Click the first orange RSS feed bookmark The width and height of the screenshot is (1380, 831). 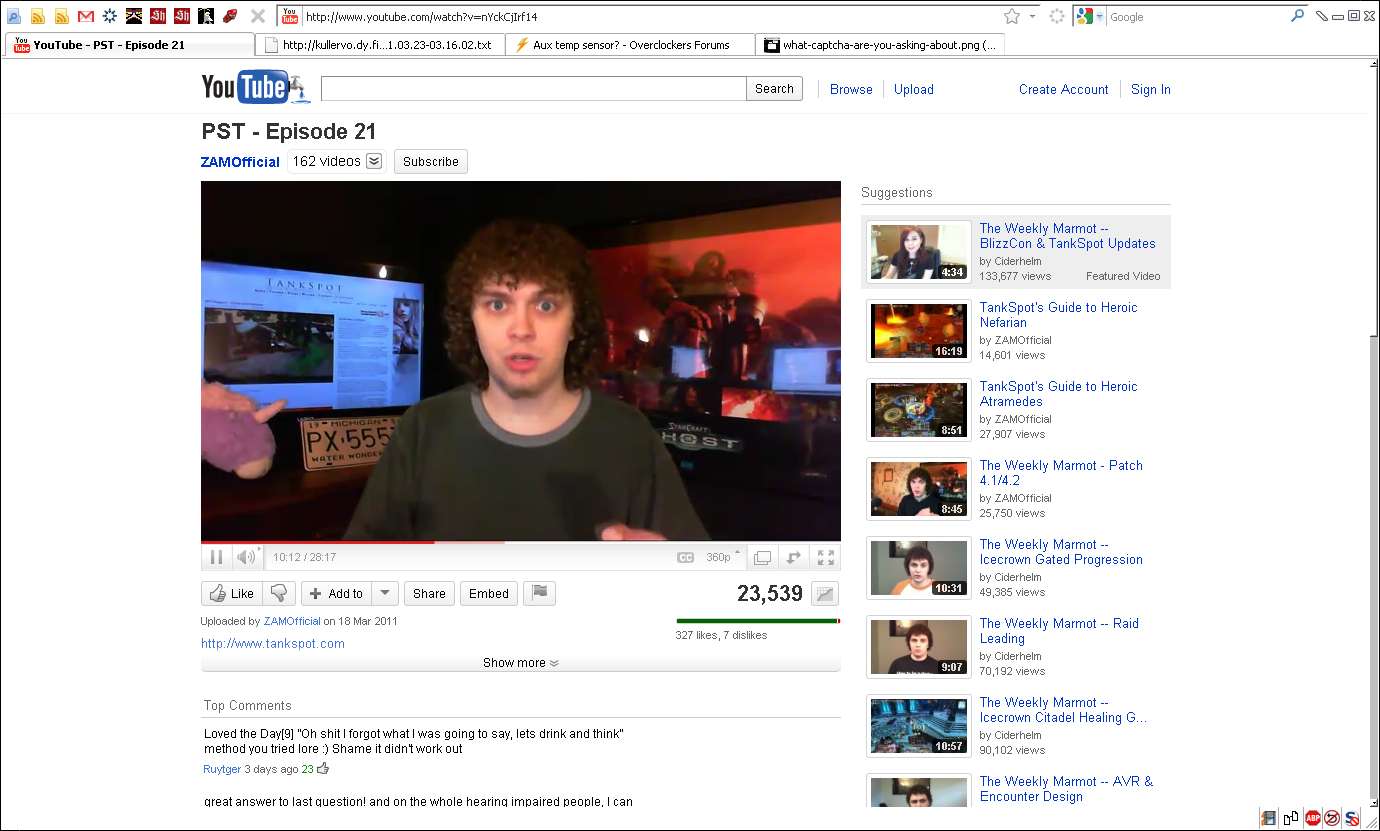coord(38,16)
